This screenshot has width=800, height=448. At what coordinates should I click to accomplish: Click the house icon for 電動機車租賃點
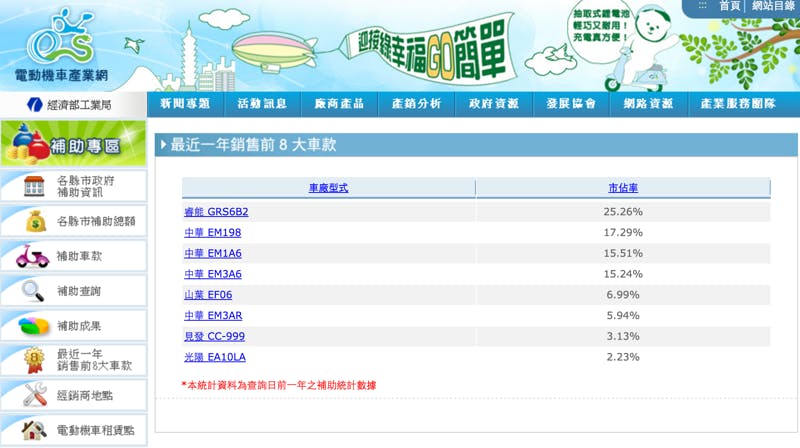tap(34, 430)
